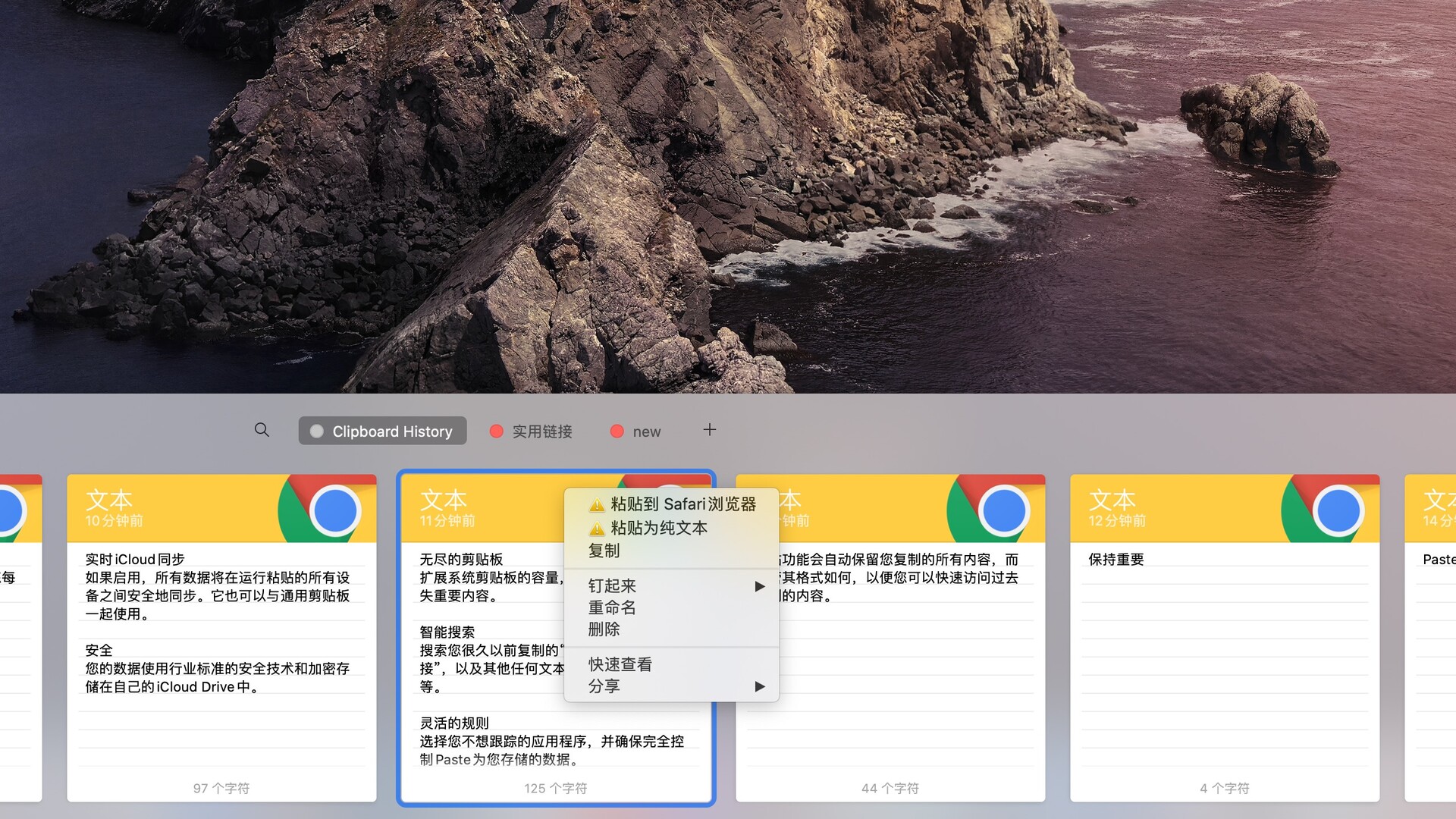Click Chrome icon on the 44 个字符 card
This screenshot has width=1456, height=819.
[1003, 510]
